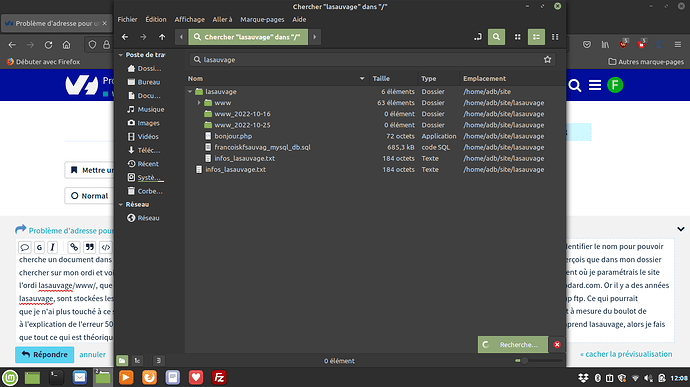Image resolution: width=690 pixels, height=387 pixels.
Task: Cancel the running search red button
Action: point(557,345)
